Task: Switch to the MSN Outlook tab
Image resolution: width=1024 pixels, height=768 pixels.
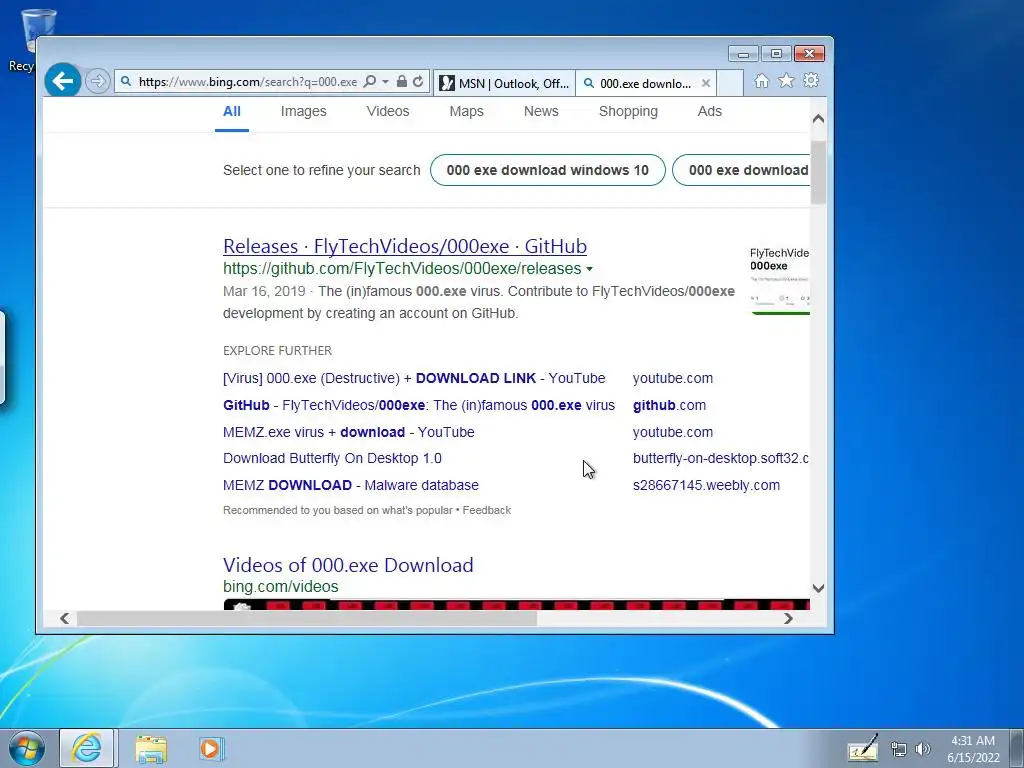Action: pos(504,83)
